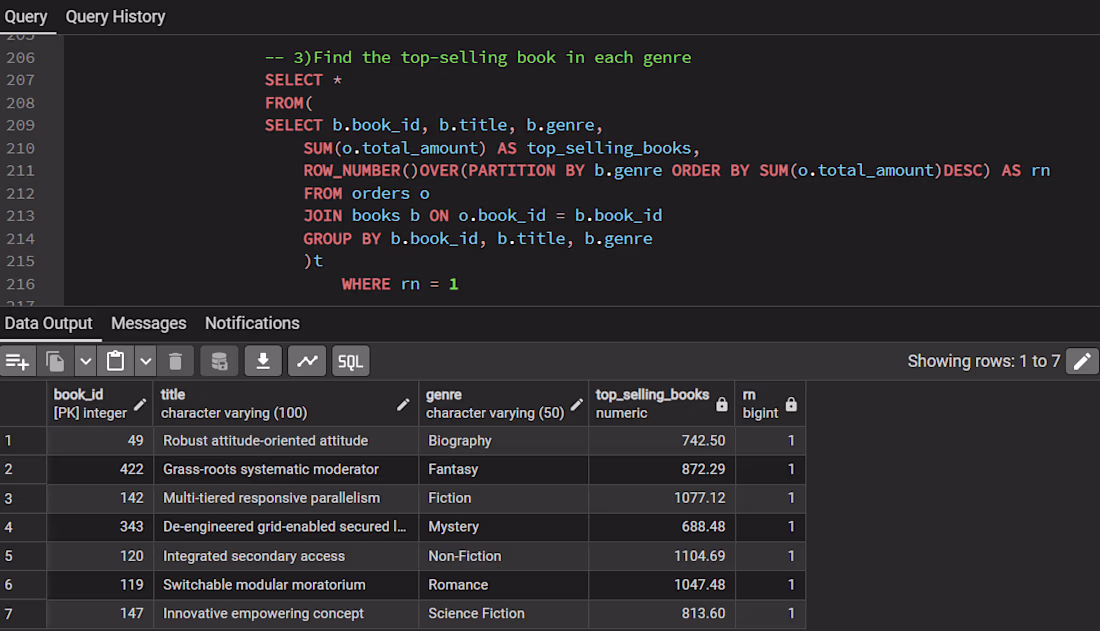This screenshot has width=1100, height=631.
Task: Click the genre cell 'Non-Fiction'
Action: (x=504, y=556)
